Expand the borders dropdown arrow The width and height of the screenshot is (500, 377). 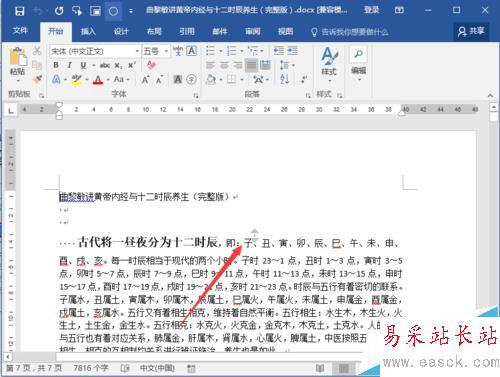pos(242,80)
